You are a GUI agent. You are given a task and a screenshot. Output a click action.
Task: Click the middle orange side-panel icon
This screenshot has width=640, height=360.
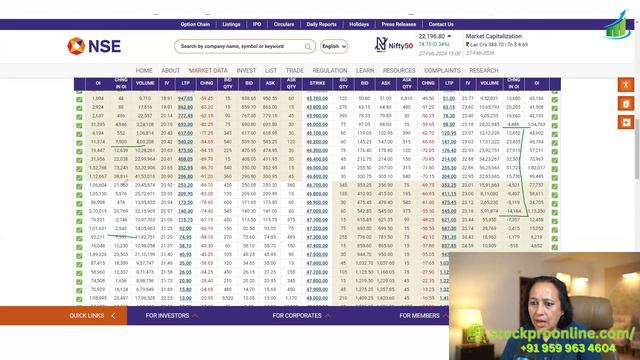pos(626,104)
